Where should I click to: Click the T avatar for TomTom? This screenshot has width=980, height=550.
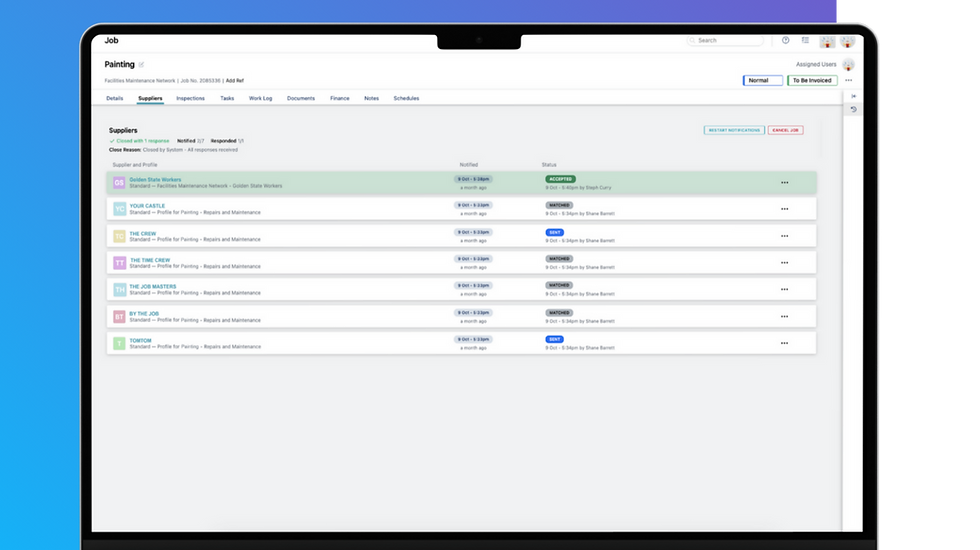[119, 343]
